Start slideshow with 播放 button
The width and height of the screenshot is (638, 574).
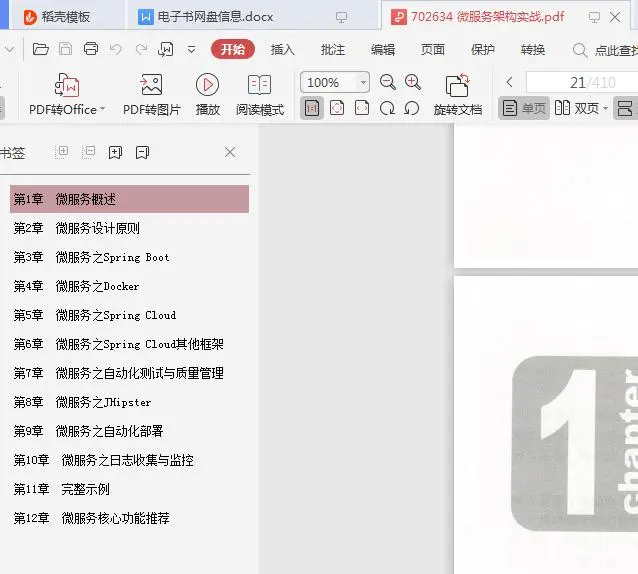tap(208, 94)
